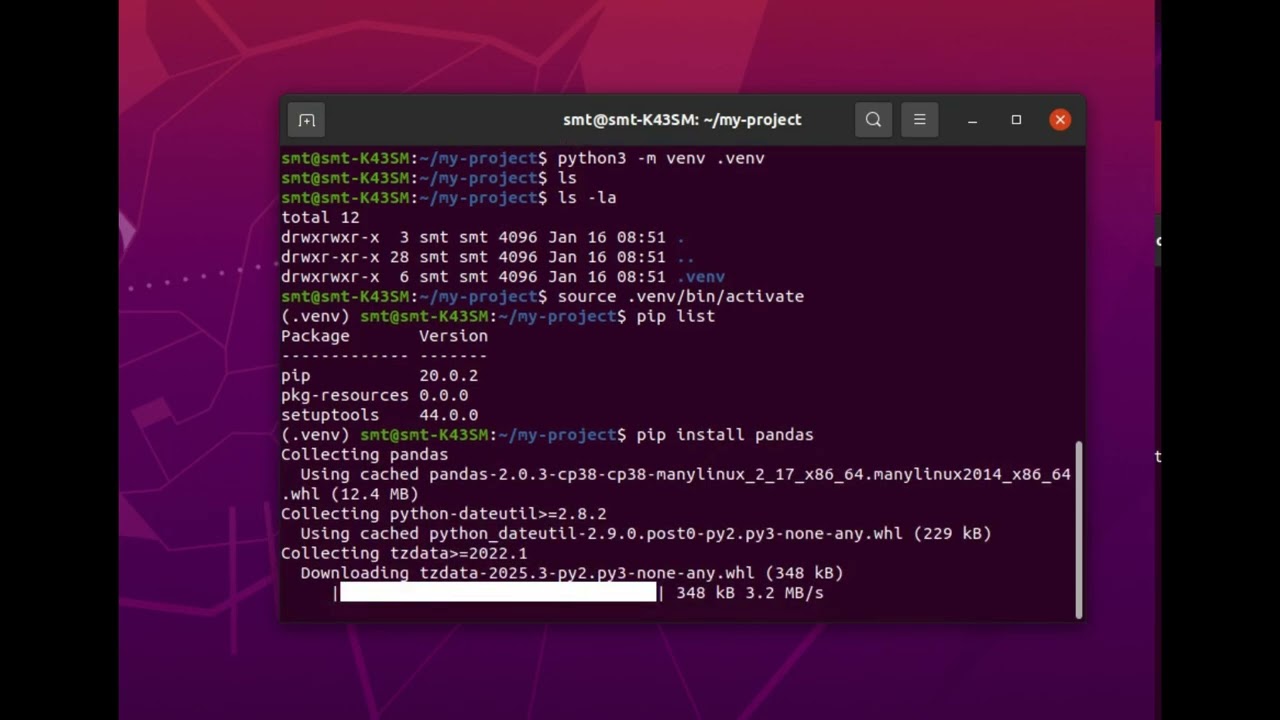The width and height of the screenshot is (1280, 720).
Task: Open the terminal search
Action: [x=873, y=120]
